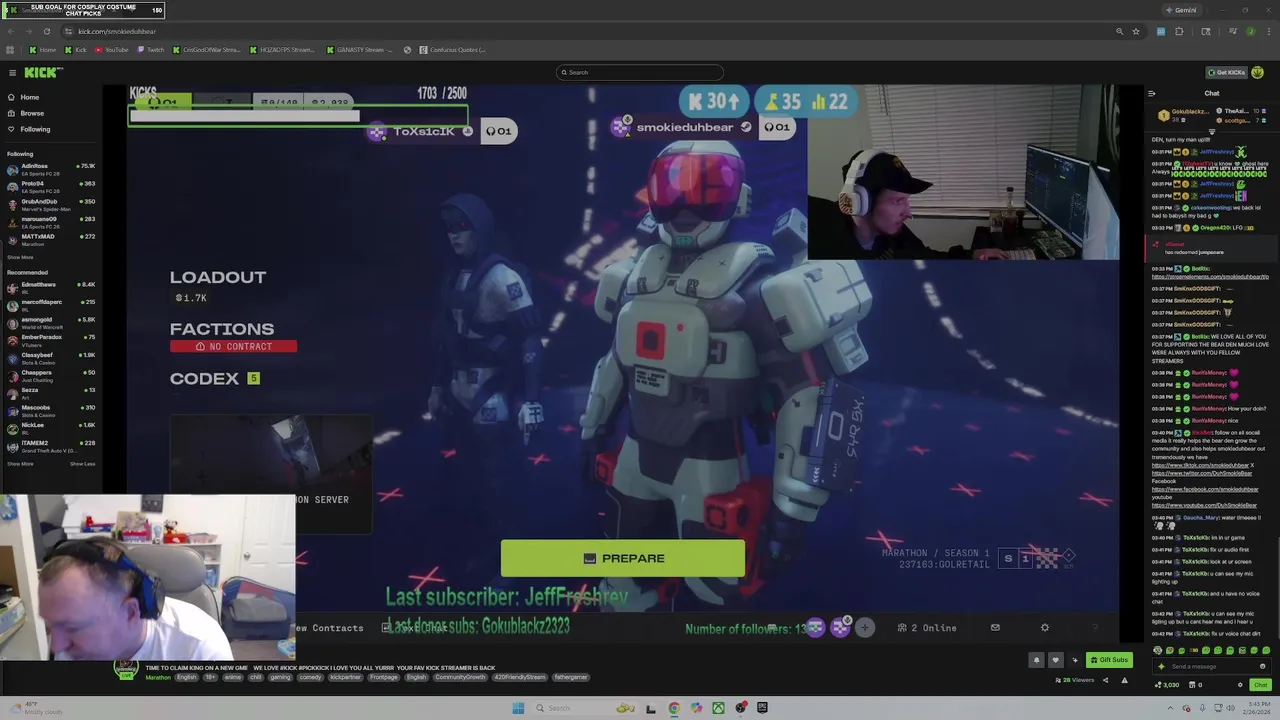Image resolution: width=1280 pixels, height=720 pixels.
Task: Open LOADOUT menu in game
Action: [x=217, y=278]
